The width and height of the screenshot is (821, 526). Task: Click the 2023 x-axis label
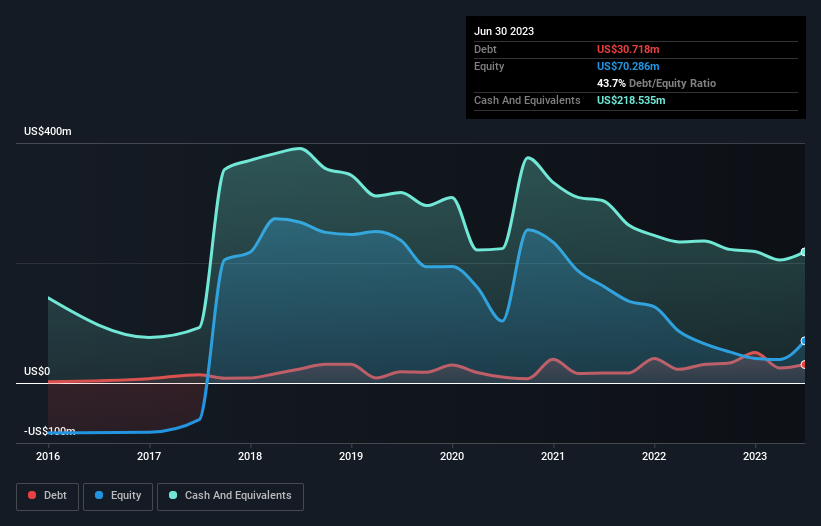756,456
